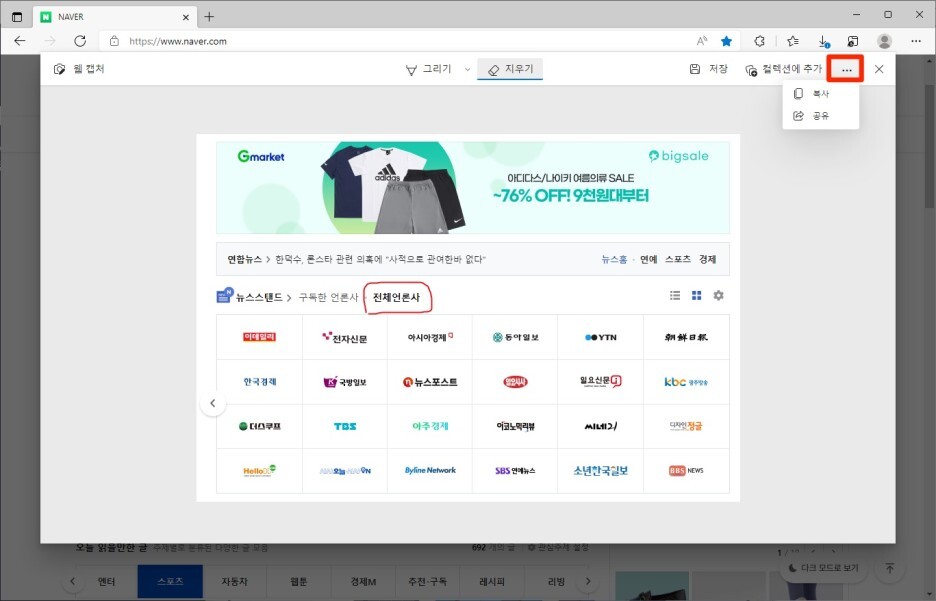Toggle 다크 모드로 보기 on background page
936x601 pixels.
(x=823, y=568)
